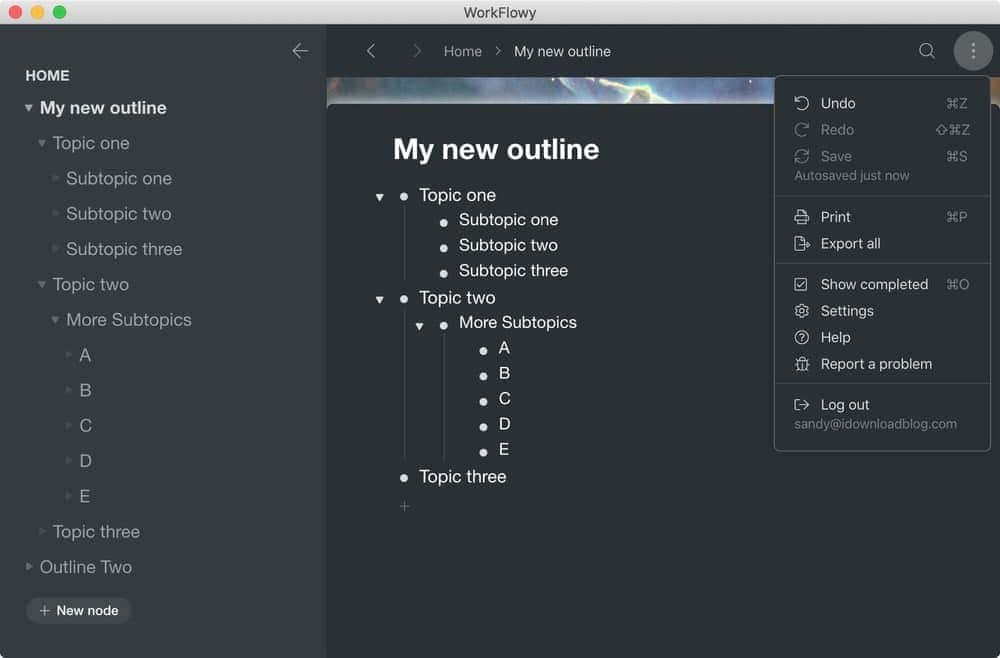Expand Outline Two in the sidebar
The height and width of the screenshot is (658, 1000).
pyautogui.click(x=29, y=567)
